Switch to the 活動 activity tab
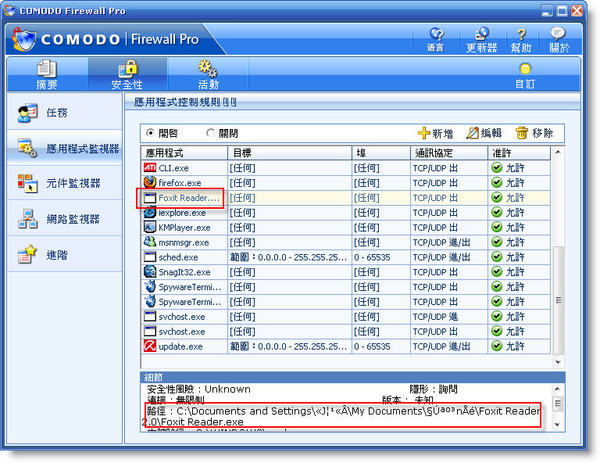This screenshot has height=463, width=600. coord(208,75)
